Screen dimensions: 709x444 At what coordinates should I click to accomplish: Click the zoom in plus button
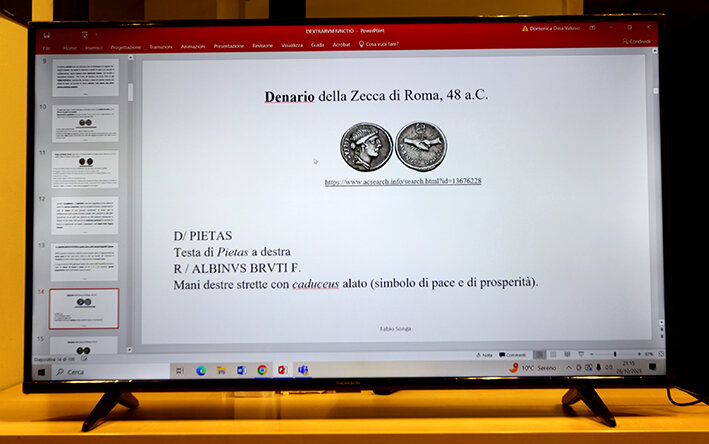tap(639, 354)
